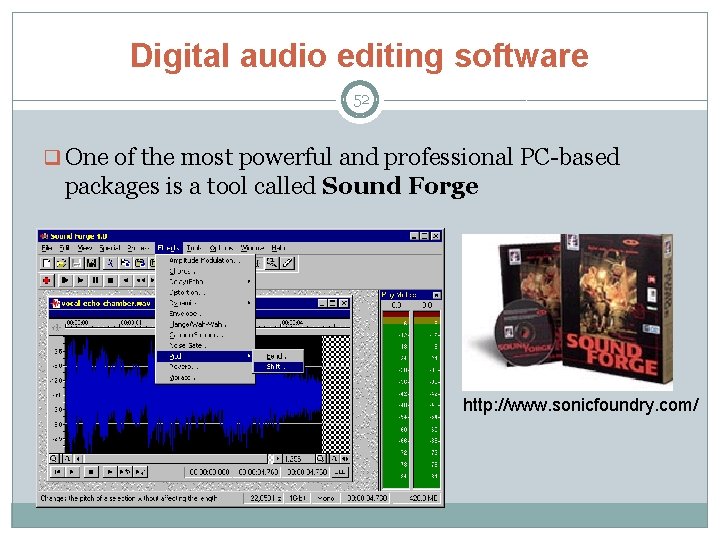Screen dimensions: 720x540
Task: Click the Cut scissors toolbar icon
Action: (x=110, y=263)
